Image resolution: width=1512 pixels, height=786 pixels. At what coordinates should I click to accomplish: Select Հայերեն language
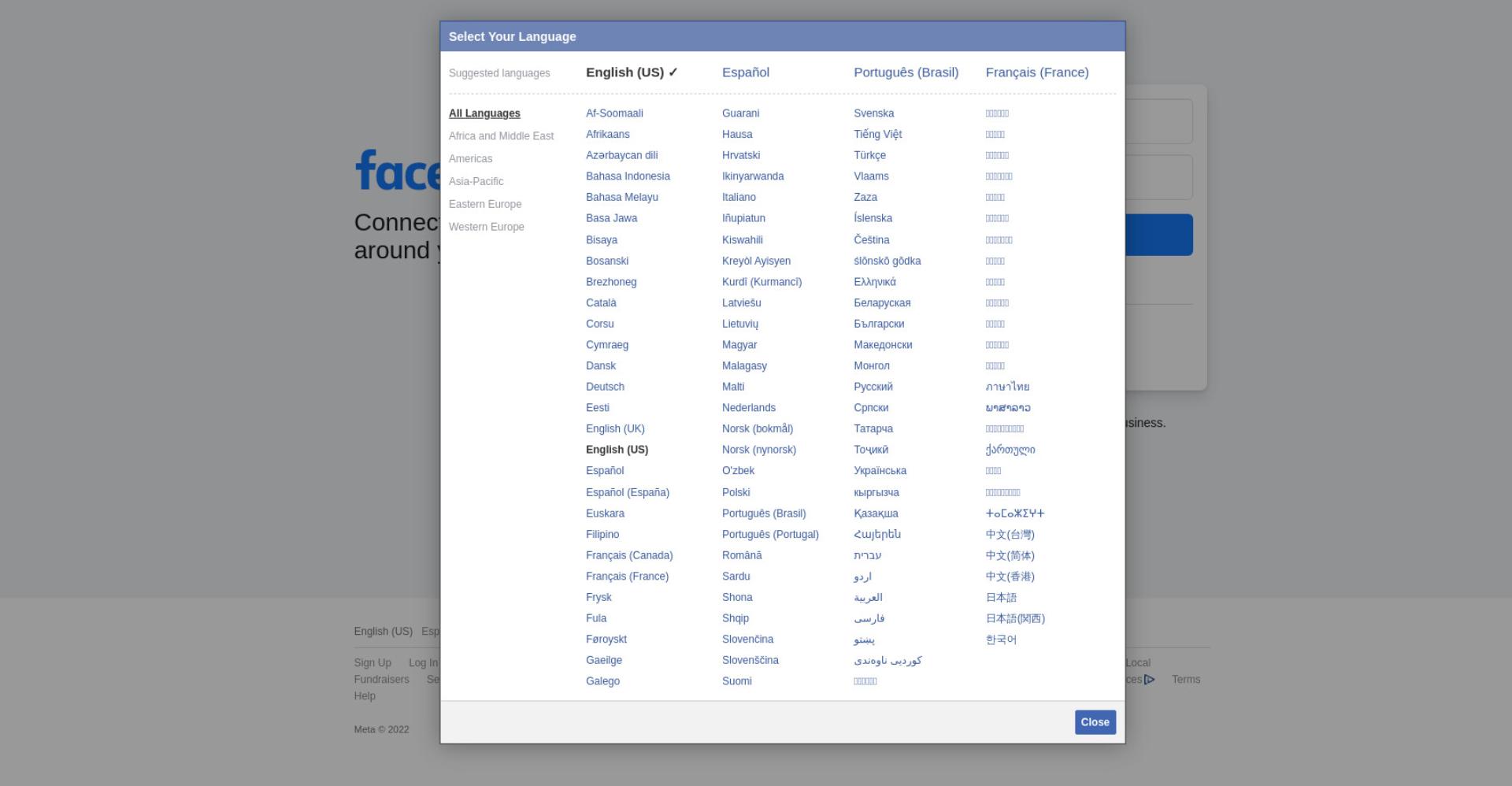[877, 535]
